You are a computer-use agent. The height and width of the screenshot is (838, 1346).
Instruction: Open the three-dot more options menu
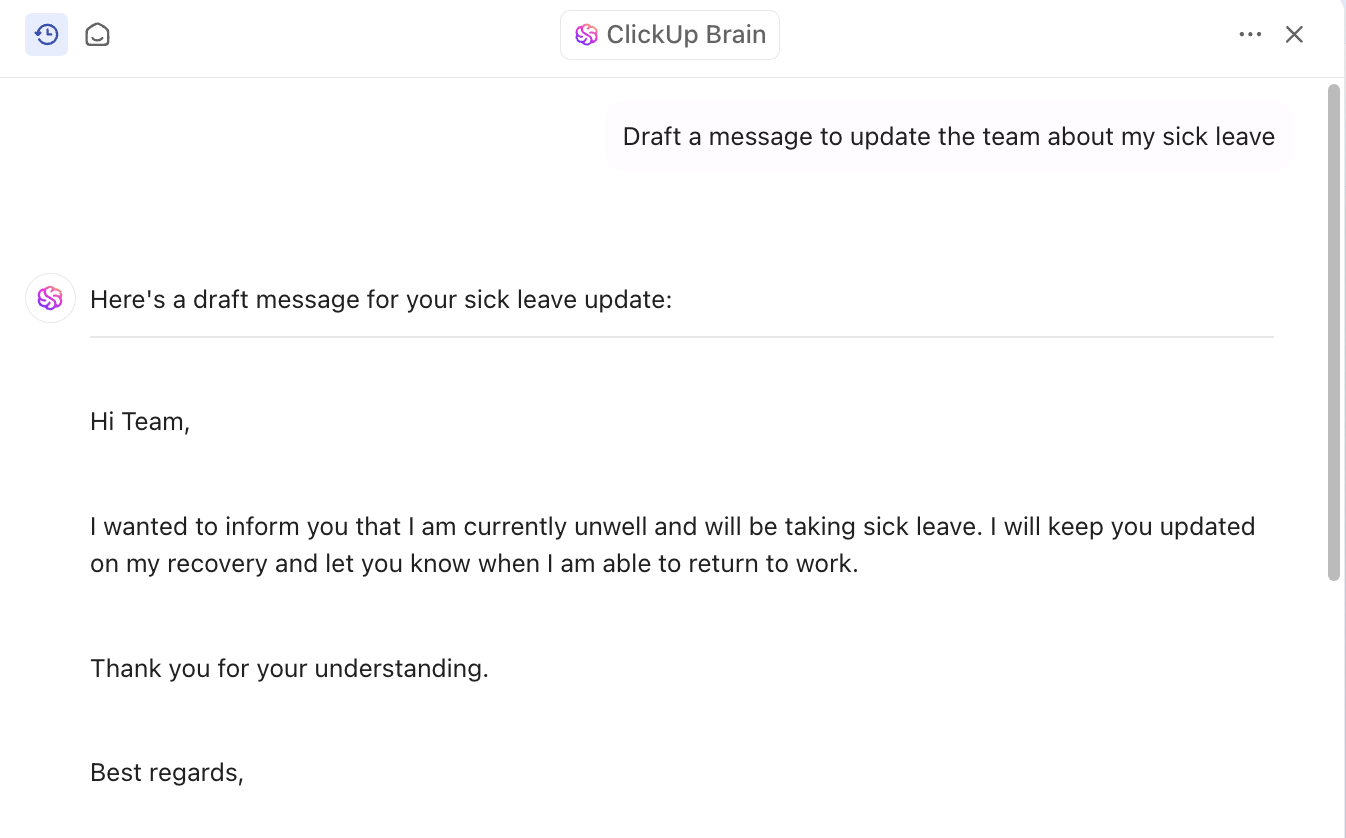(1250, 35)
